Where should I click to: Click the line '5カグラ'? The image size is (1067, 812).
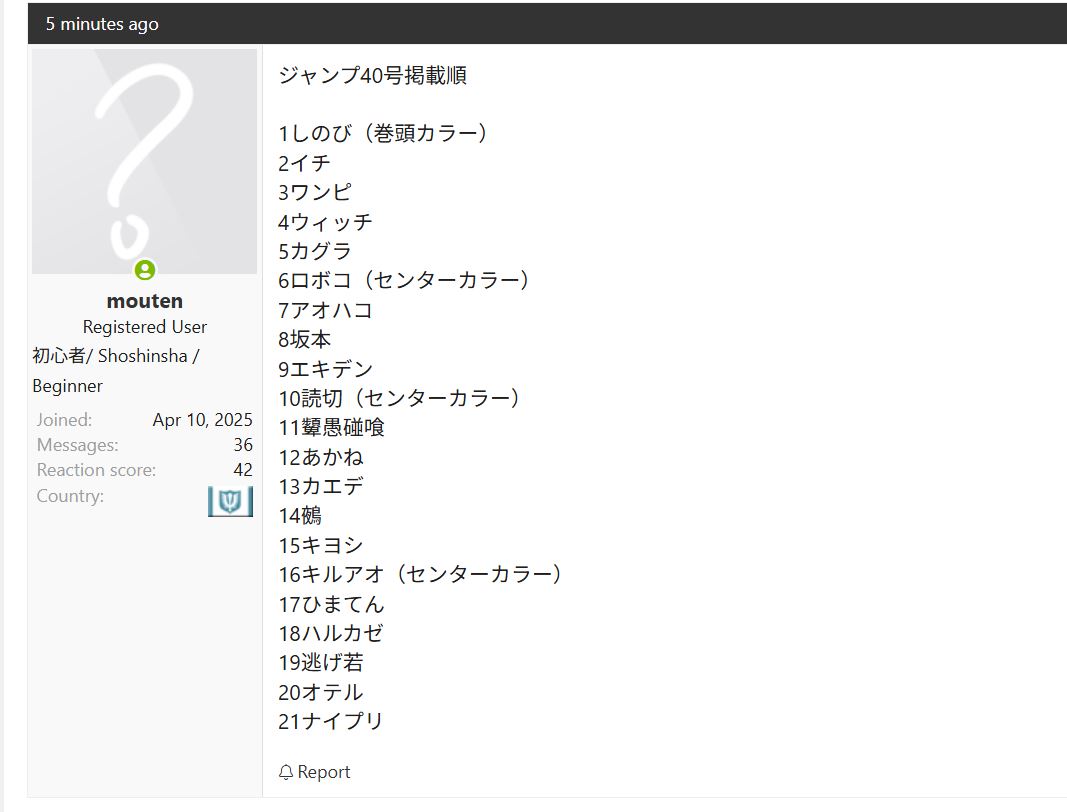point(314,251)
